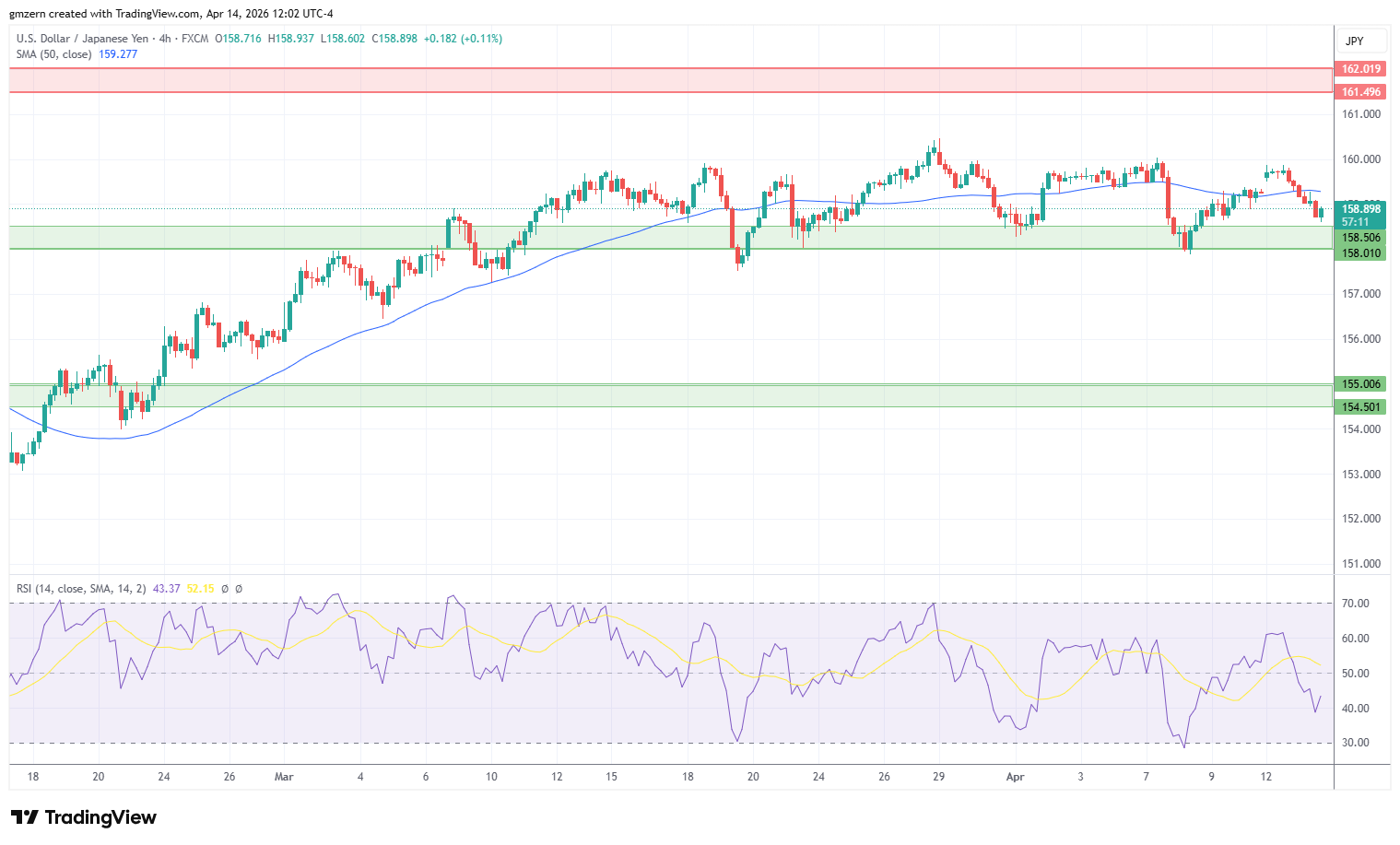
Task: Click the high value H158.937
Action: 291,39
